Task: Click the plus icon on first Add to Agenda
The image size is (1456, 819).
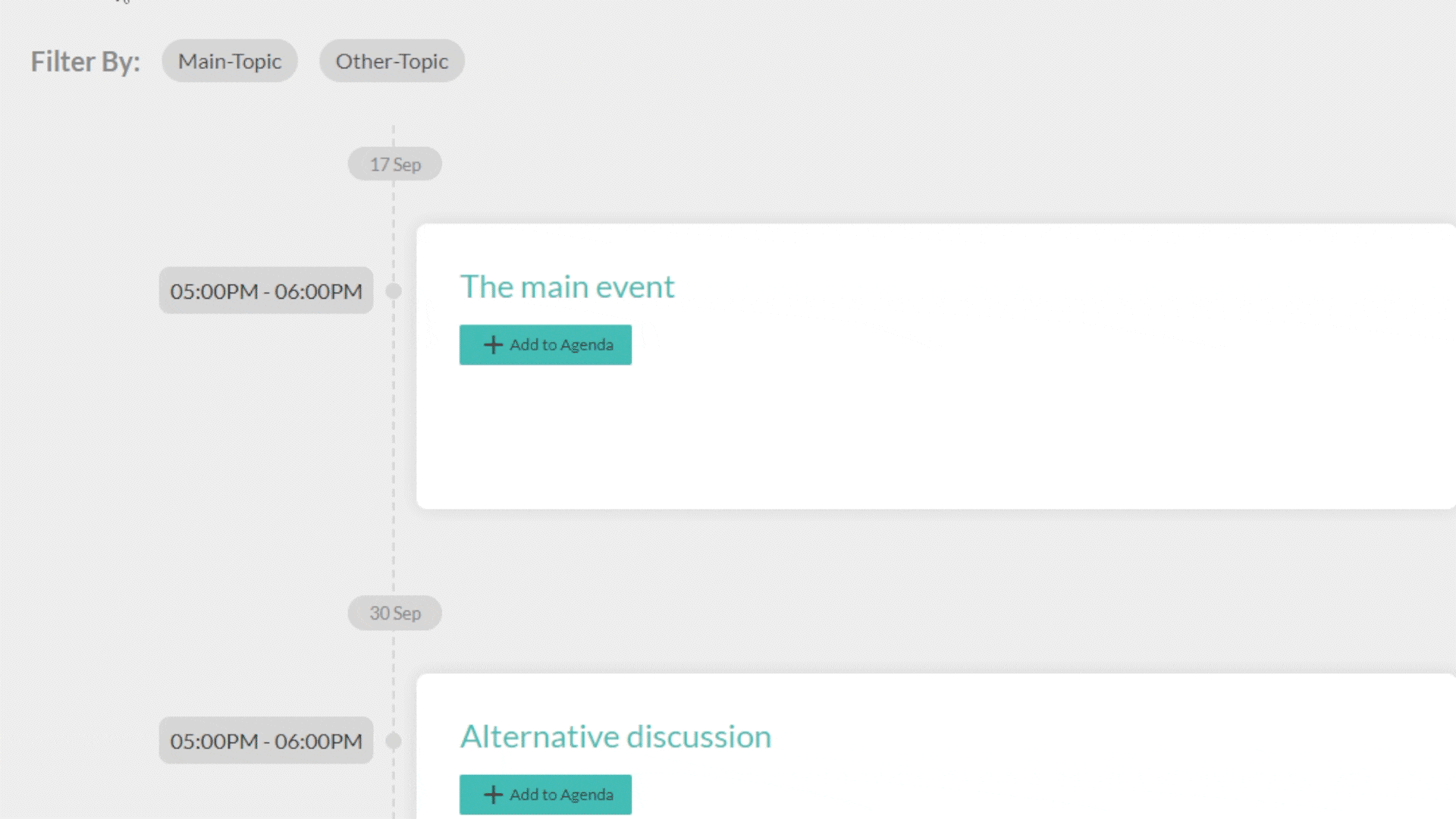Action: click(494, 345)
